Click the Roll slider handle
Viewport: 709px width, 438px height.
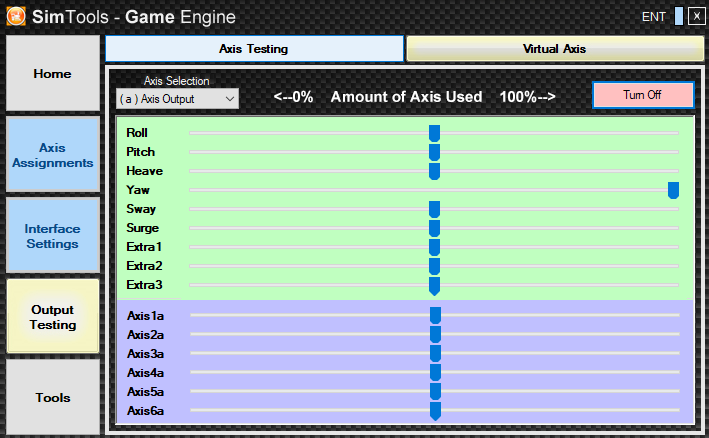coord(434,133)
